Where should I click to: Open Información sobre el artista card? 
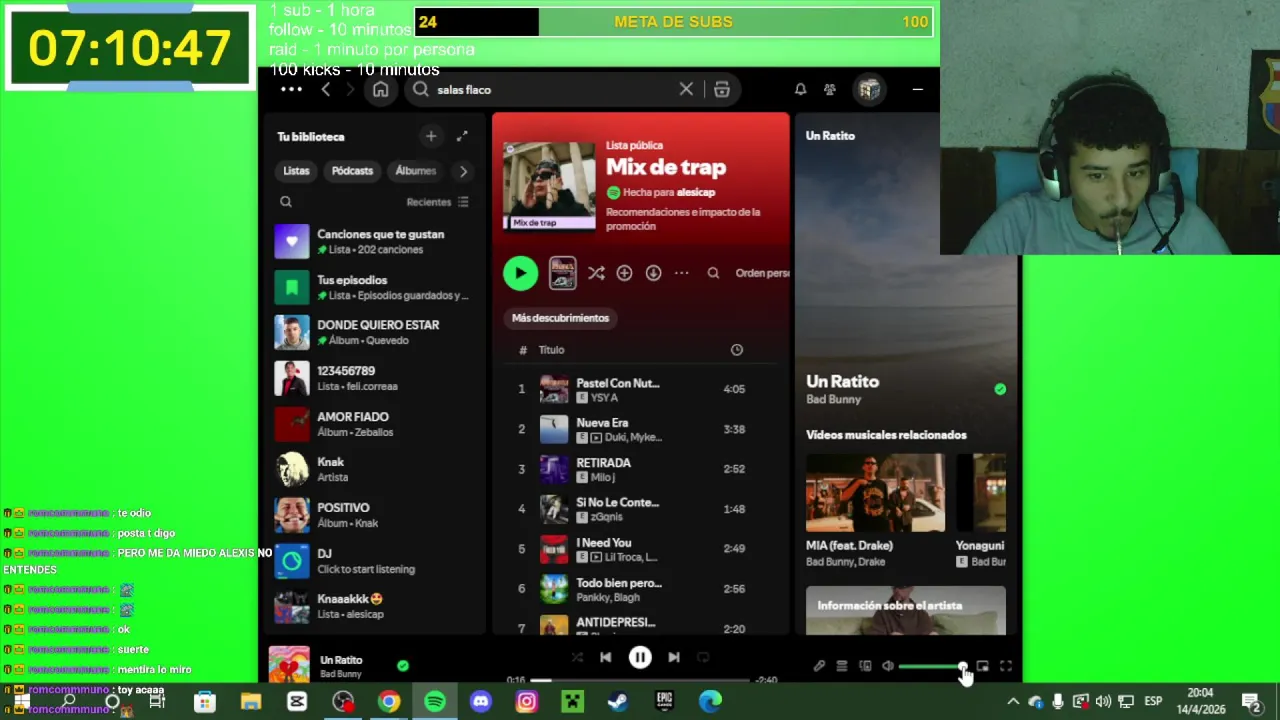[906, 610]
